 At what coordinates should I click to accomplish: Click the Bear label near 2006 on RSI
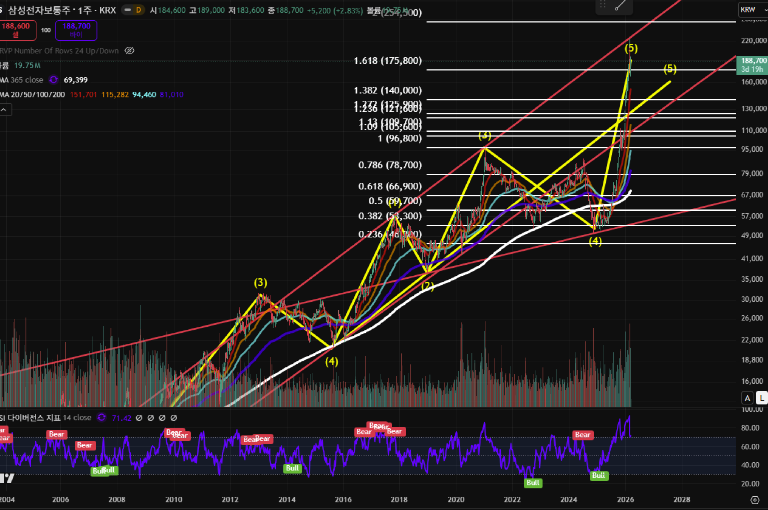56,434
